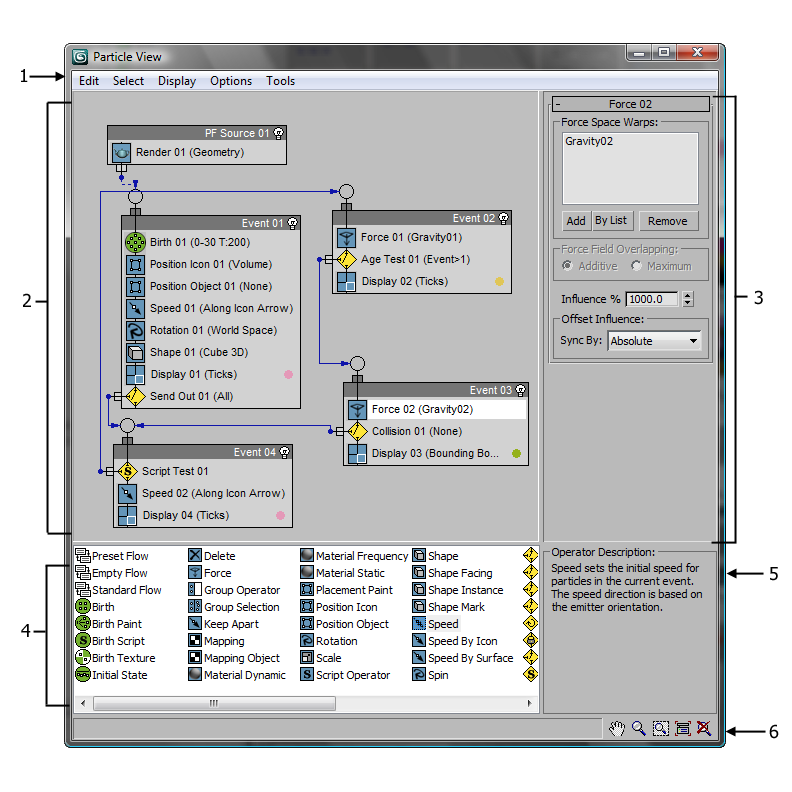Select Age Test 01 (Event>1)
The width and height of the screenshot is (792, 792).
(423, 259)
